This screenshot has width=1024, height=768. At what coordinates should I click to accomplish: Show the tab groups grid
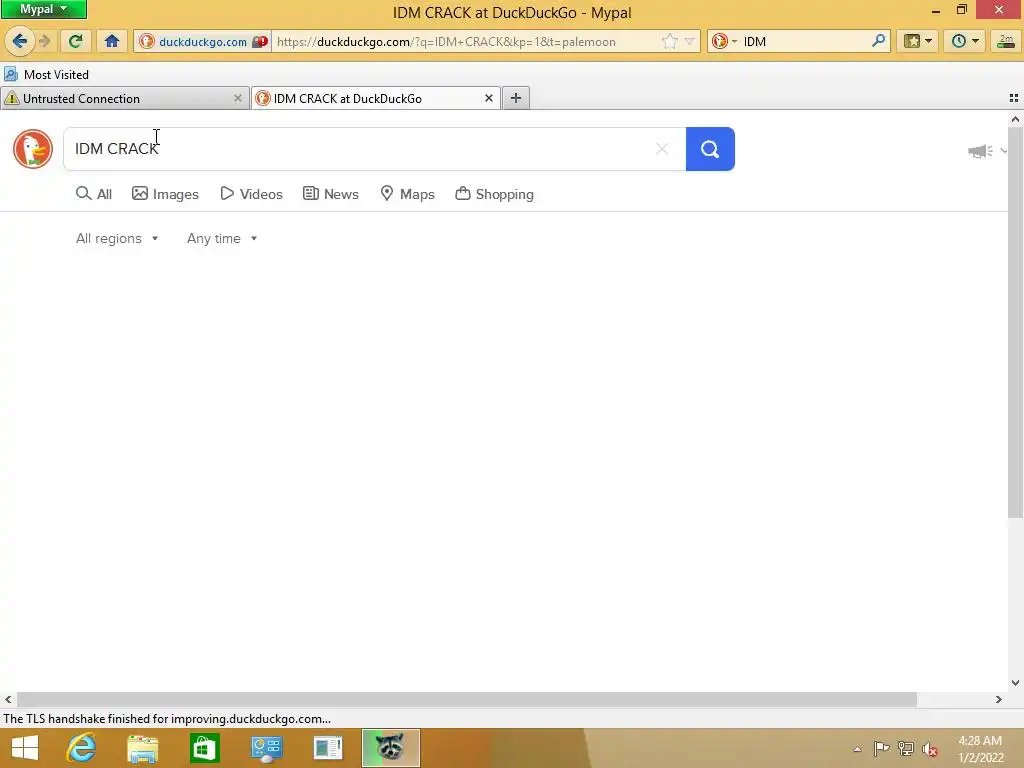1014,98
